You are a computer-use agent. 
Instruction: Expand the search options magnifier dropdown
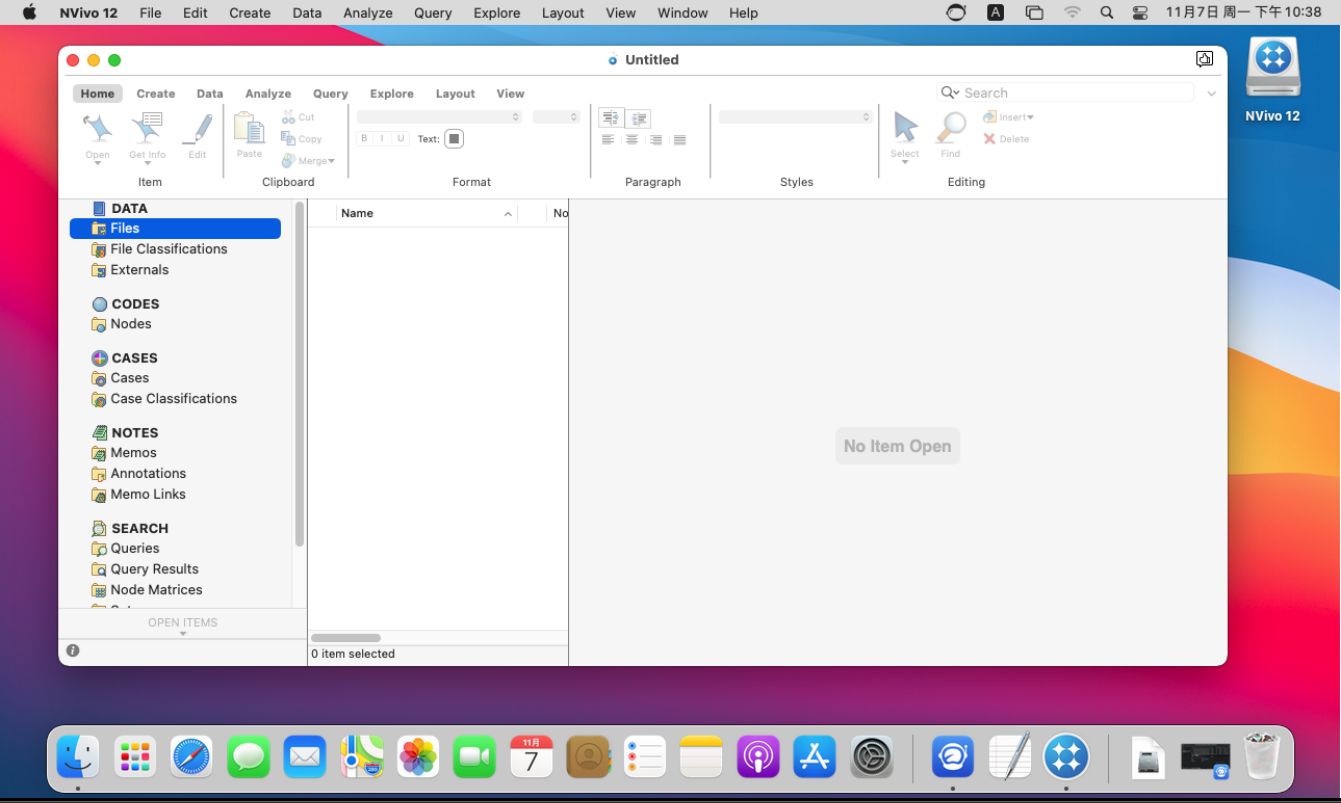pos(949,93)
